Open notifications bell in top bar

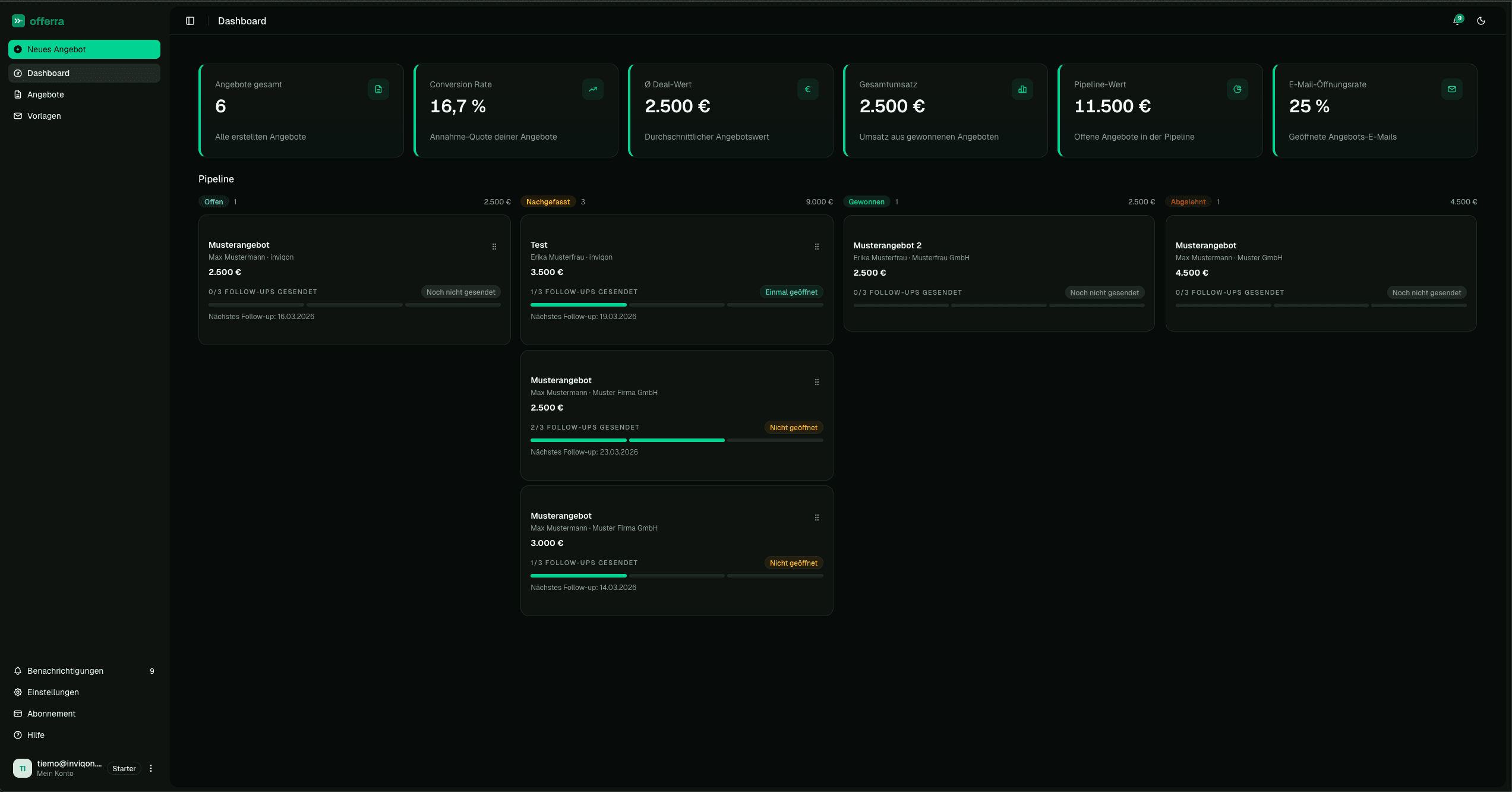(x=1457, y=21)
